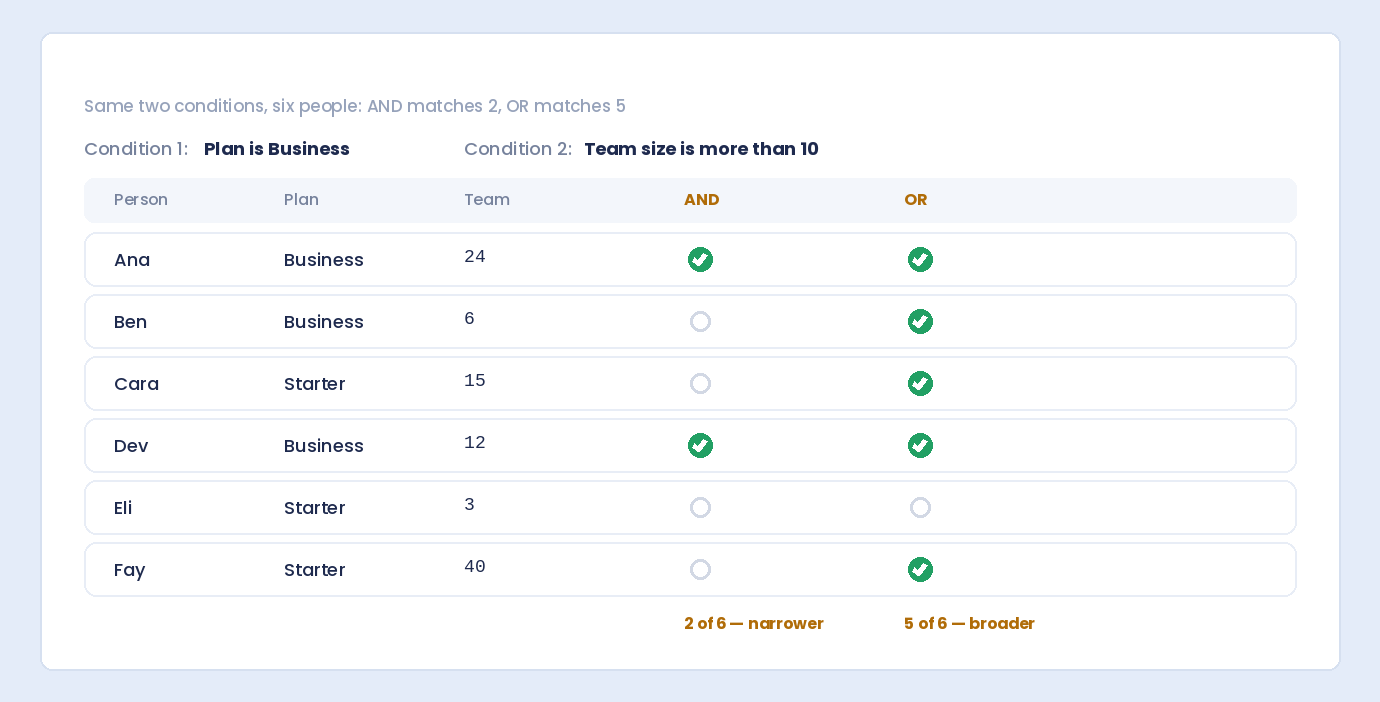
Task: Click the OR checkmark in Dev's row
Action: point(920,446)
